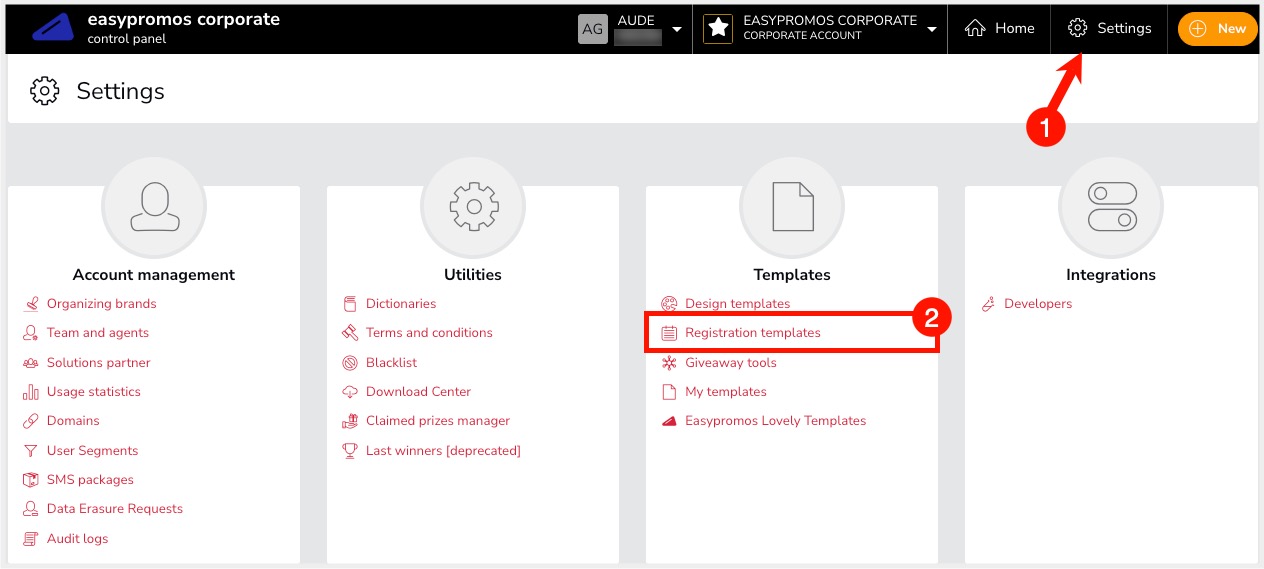Click the Usage statistics bar chart icon
Viewport: 1264px width, 569px height.
[30, 392]
